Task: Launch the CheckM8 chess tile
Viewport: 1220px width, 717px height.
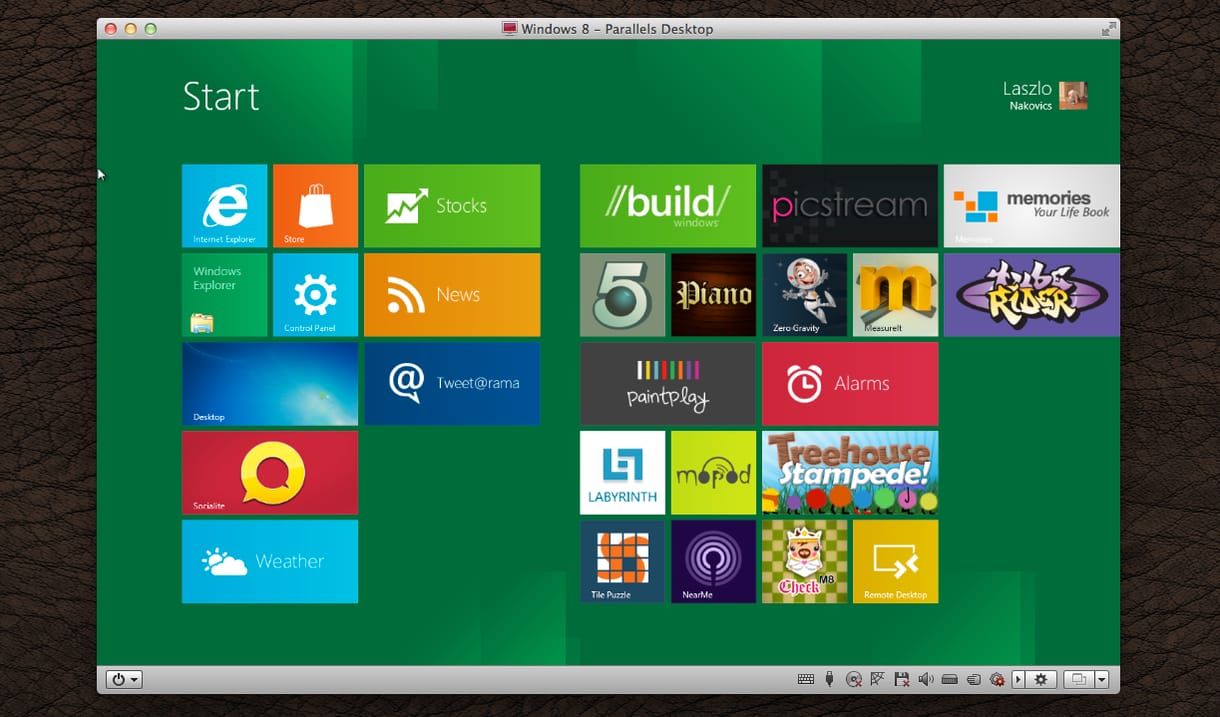Action: click(x=804, y=561)
